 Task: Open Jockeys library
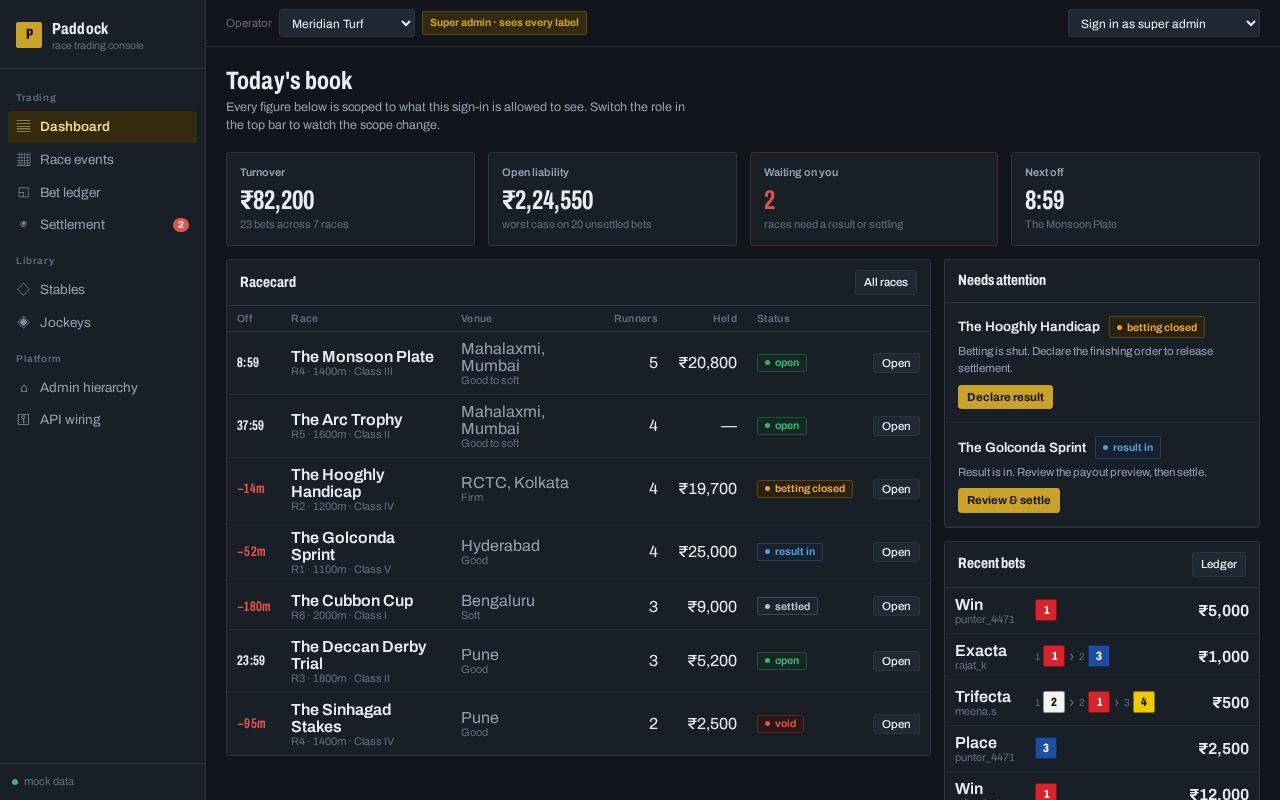(102, 322)
